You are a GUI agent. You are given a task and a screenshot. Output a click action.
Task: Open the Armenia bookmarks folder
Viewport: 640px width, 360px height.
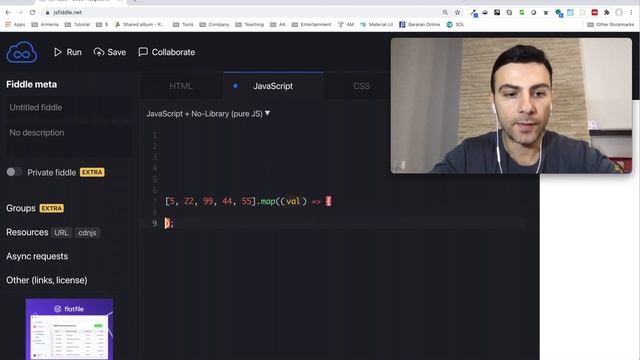(x=45, y=24)
